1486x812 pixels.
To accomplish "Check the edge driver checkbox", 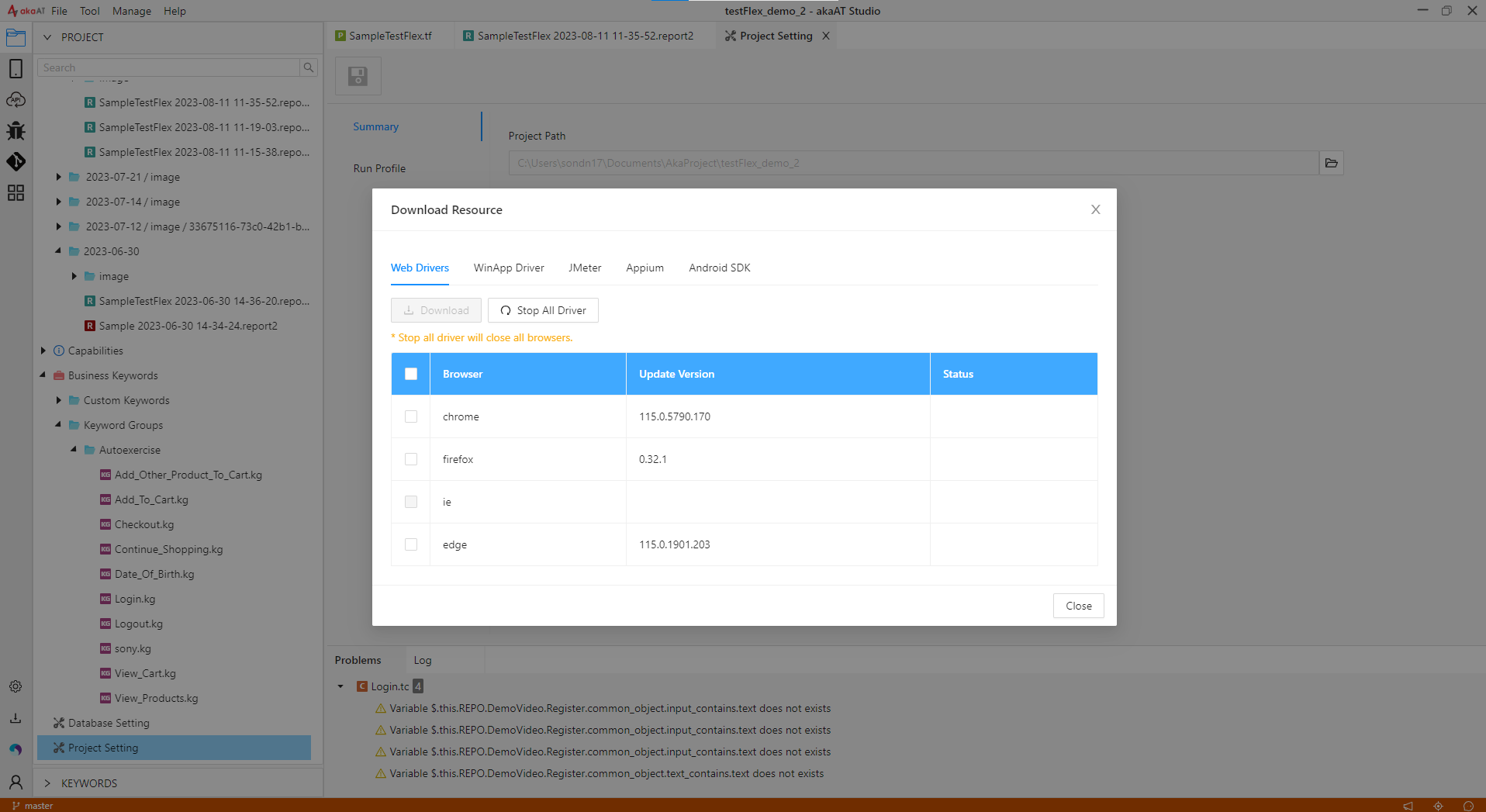I will coord(411,544).
